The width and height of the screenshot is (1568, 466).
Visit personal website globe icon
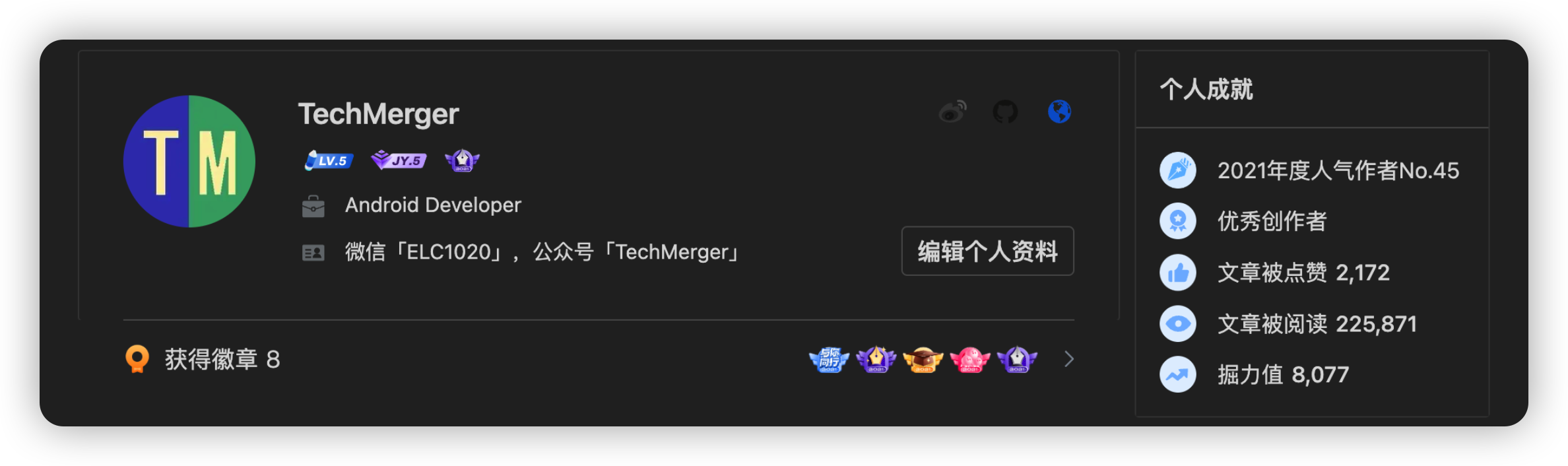[x=1059, y=112]
